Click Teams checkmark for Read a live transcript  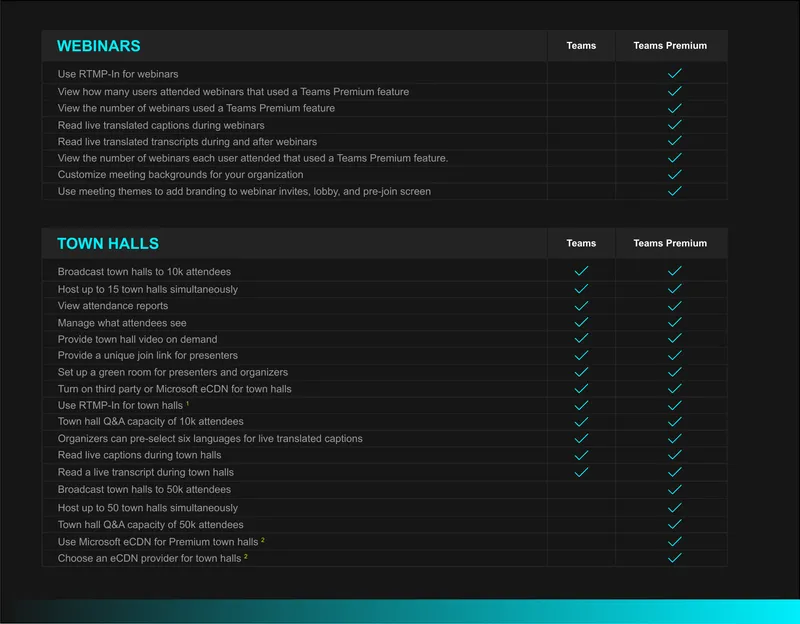pos(581,472)
